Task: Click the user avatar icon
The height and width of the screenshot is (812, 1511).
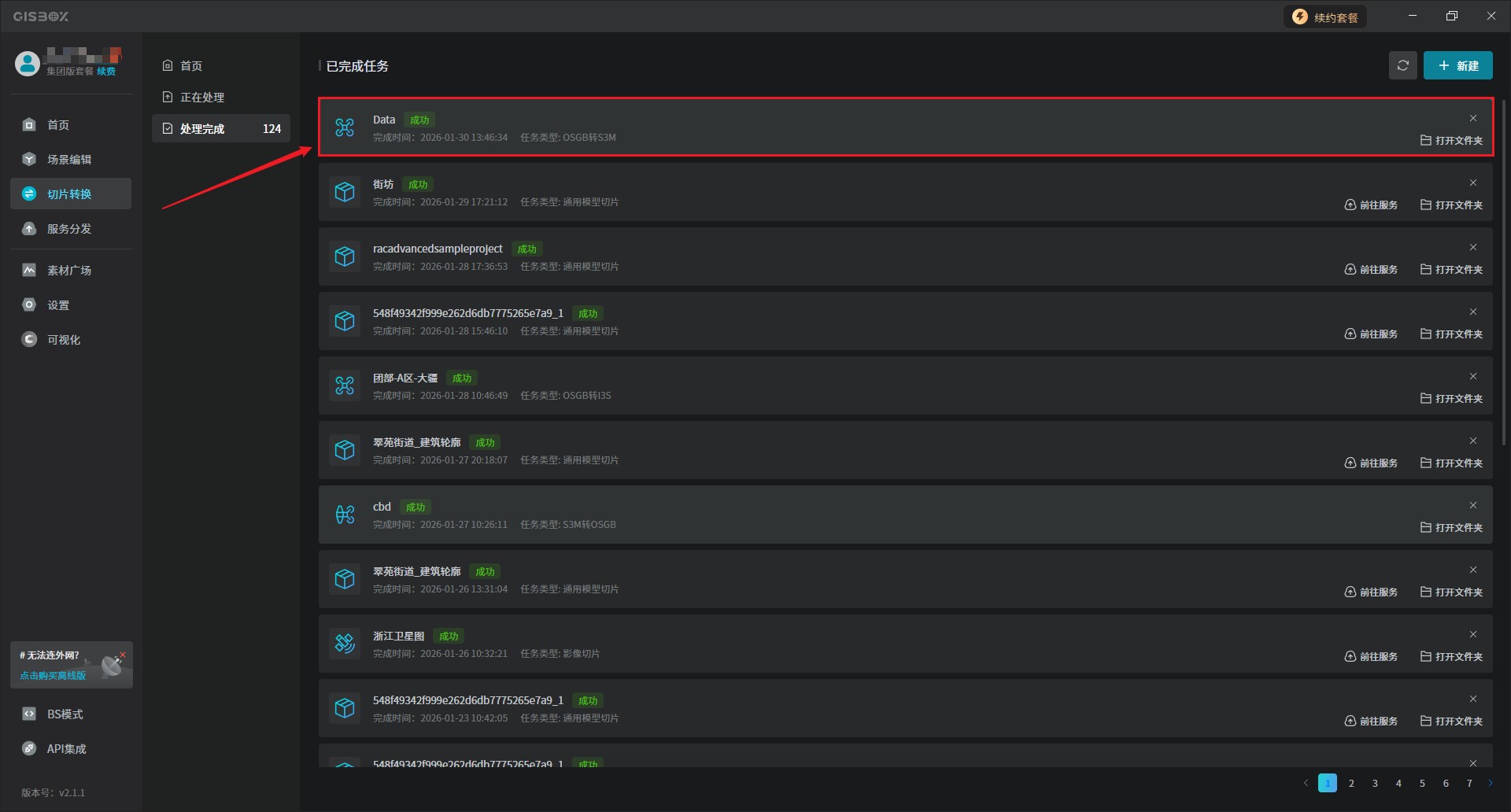Action: pyautogui.click(x=28, y=64)
